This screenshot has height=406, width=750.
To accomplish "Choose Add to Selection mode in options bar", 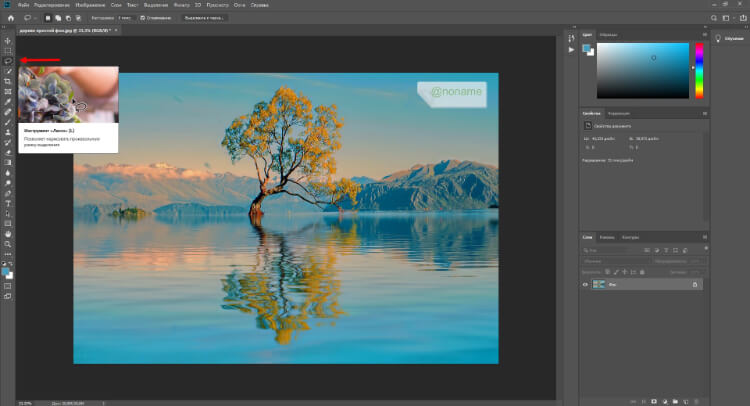I will pos(58,18).
